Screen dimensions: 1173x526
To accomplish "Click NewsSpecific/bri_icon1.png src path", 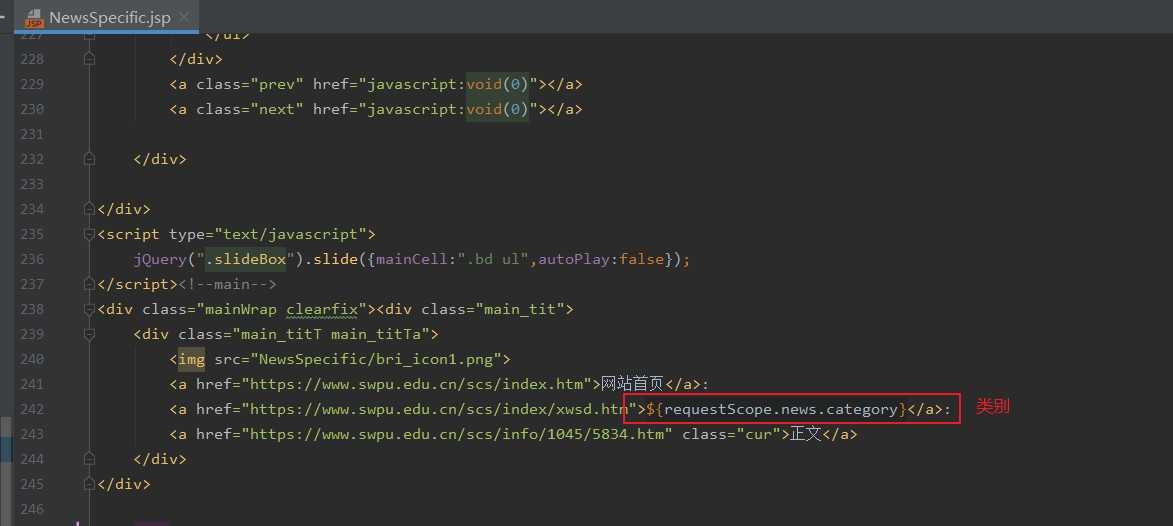I will pos(377,359).
